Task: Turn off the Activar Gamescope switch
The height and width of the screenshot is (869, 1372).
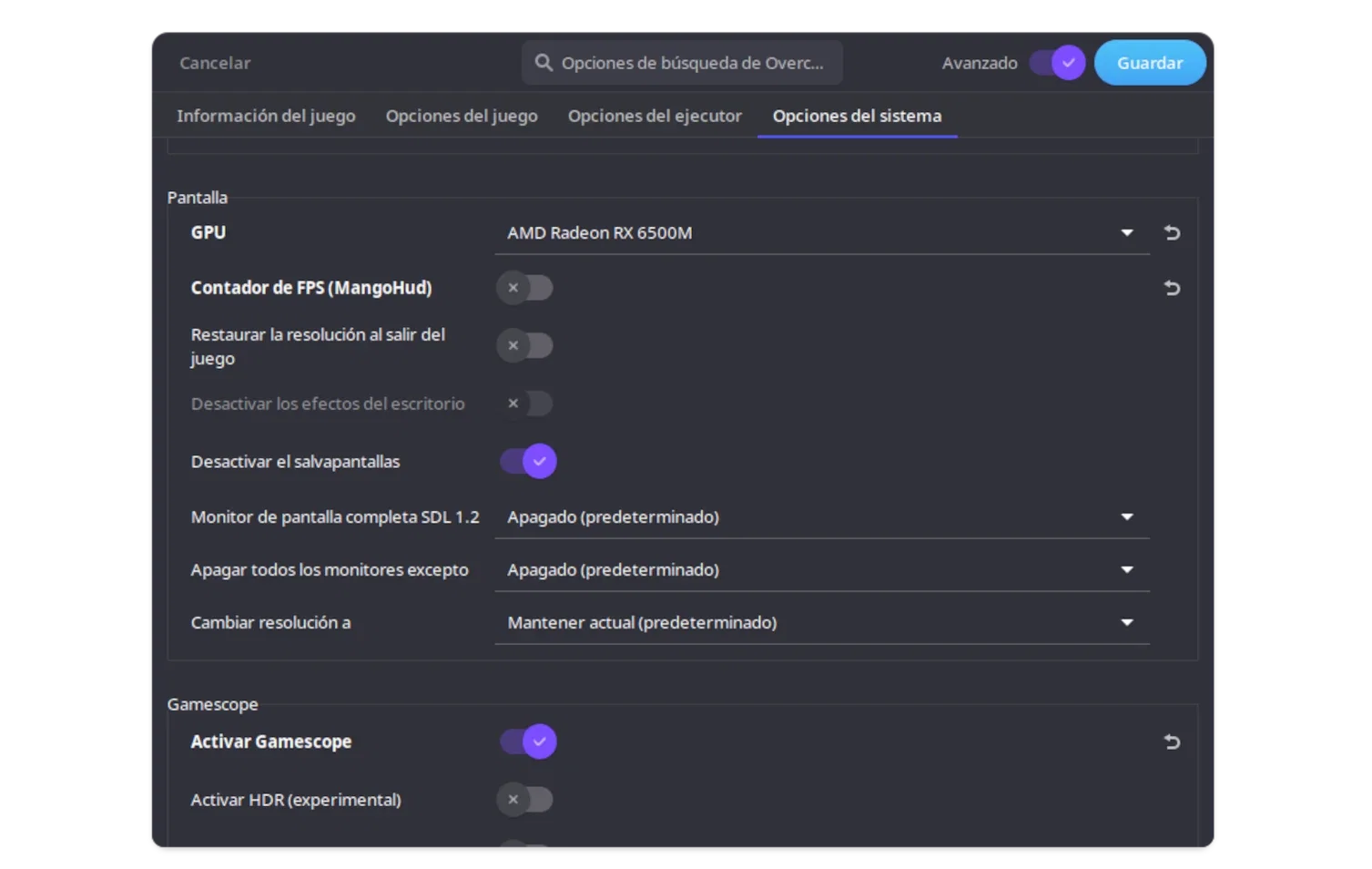Action: point(528,742)
